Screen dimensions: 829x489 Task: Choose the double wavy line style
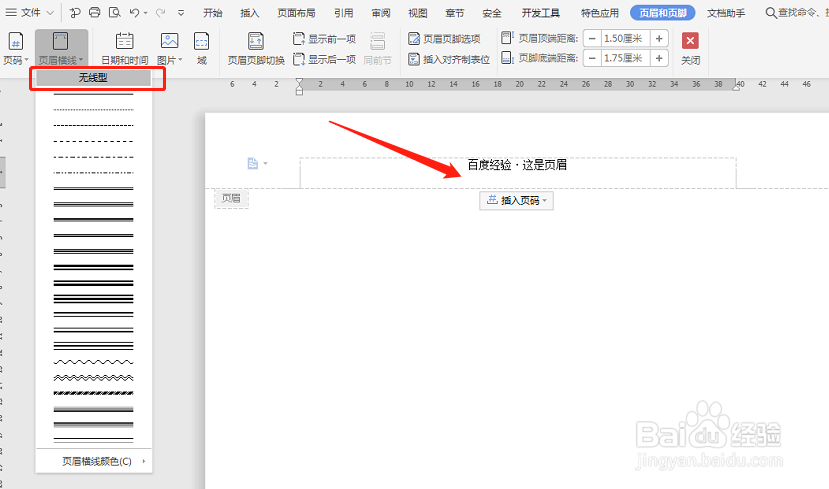pyautogui.click(x=93, y=378)
